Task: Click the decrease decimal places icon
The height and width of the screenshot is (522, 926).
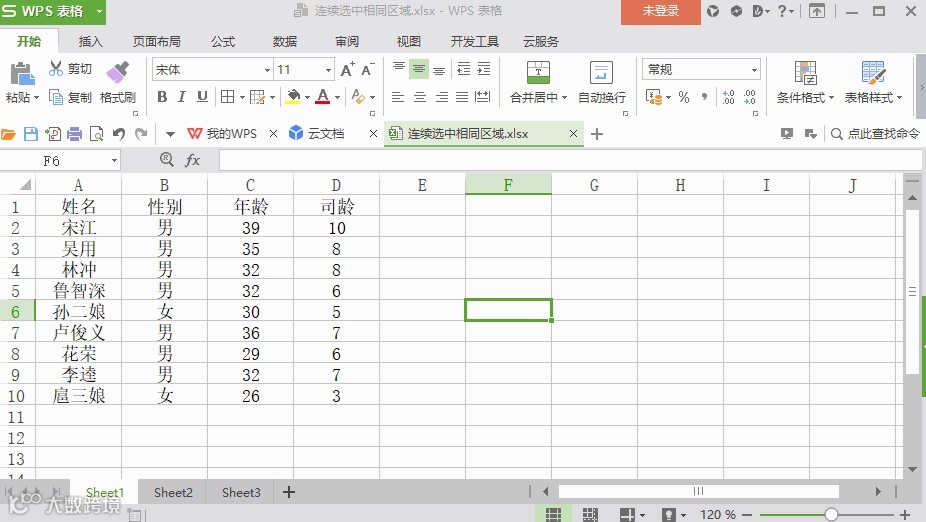Action: point(749,97)
